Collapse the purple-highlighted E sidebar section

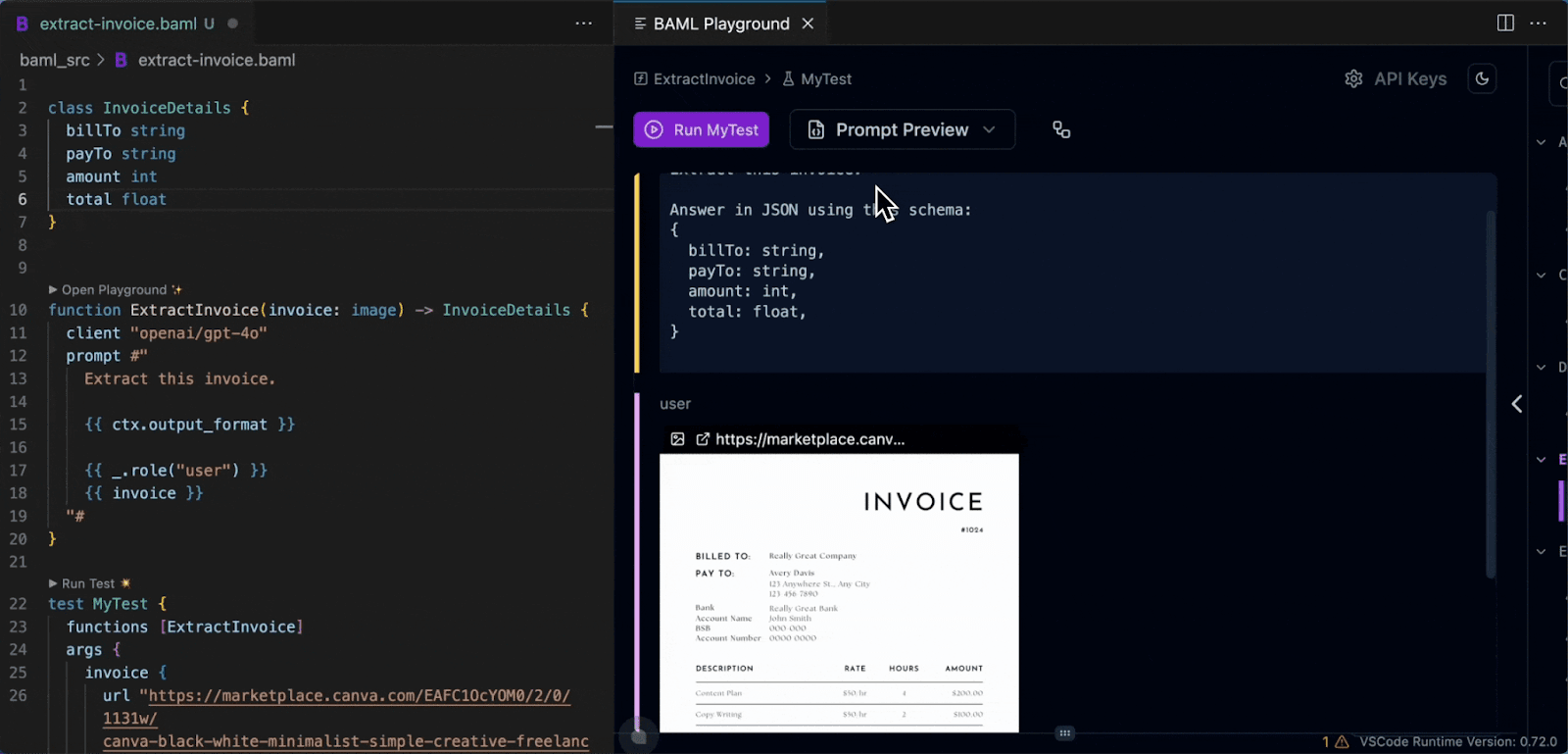click(x=1542, y=459)
